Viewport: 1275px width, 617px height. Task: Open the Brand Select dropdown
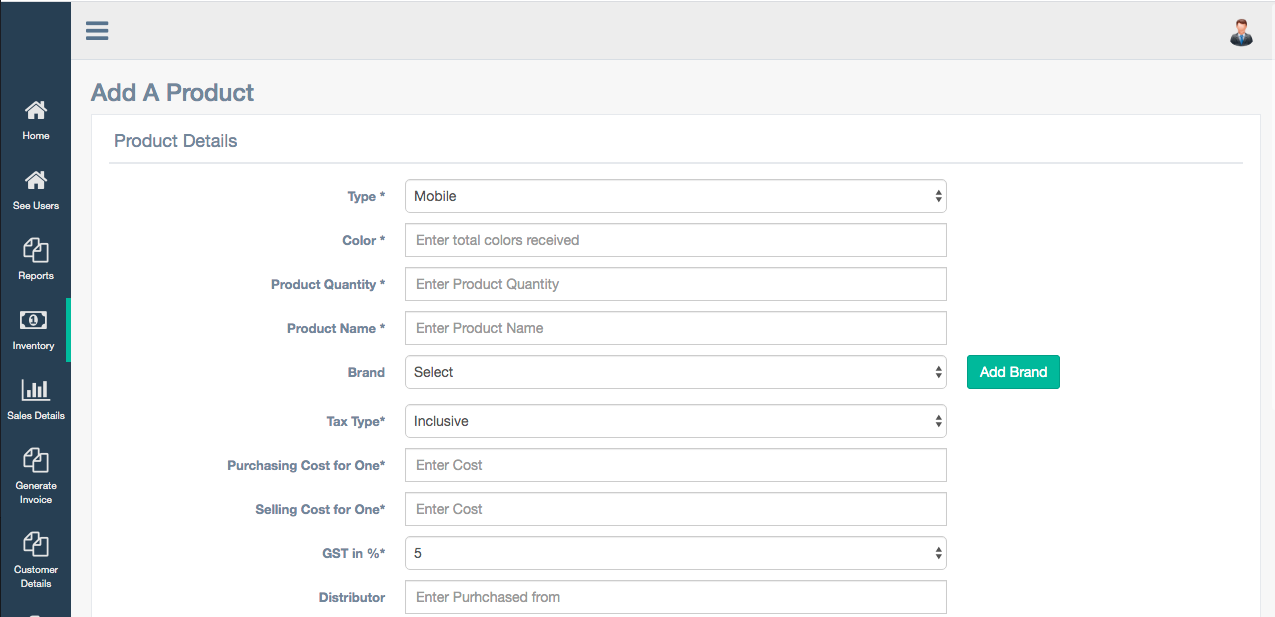tap(675, 372)
